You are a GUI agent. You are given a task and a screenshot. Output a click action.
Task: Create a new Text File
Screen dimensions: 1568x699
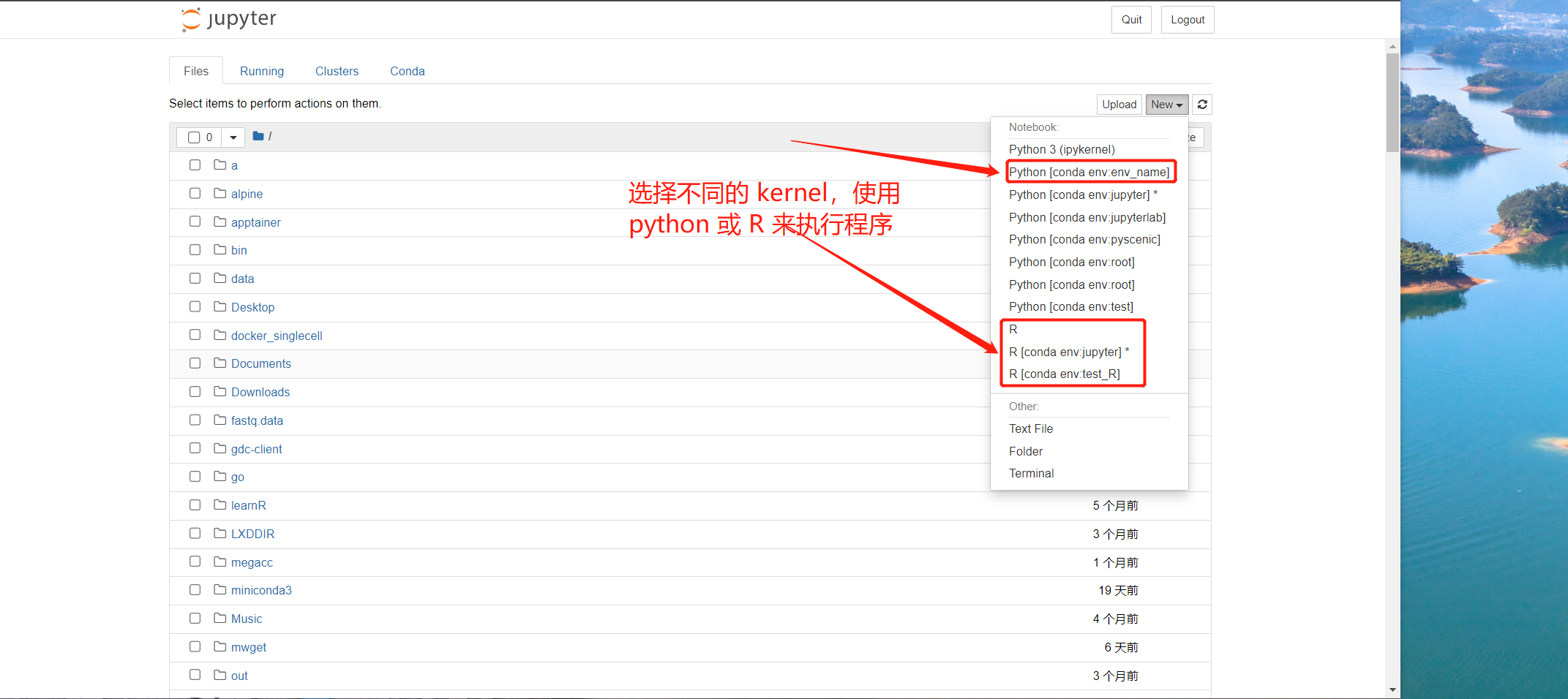click(1030, 428)
